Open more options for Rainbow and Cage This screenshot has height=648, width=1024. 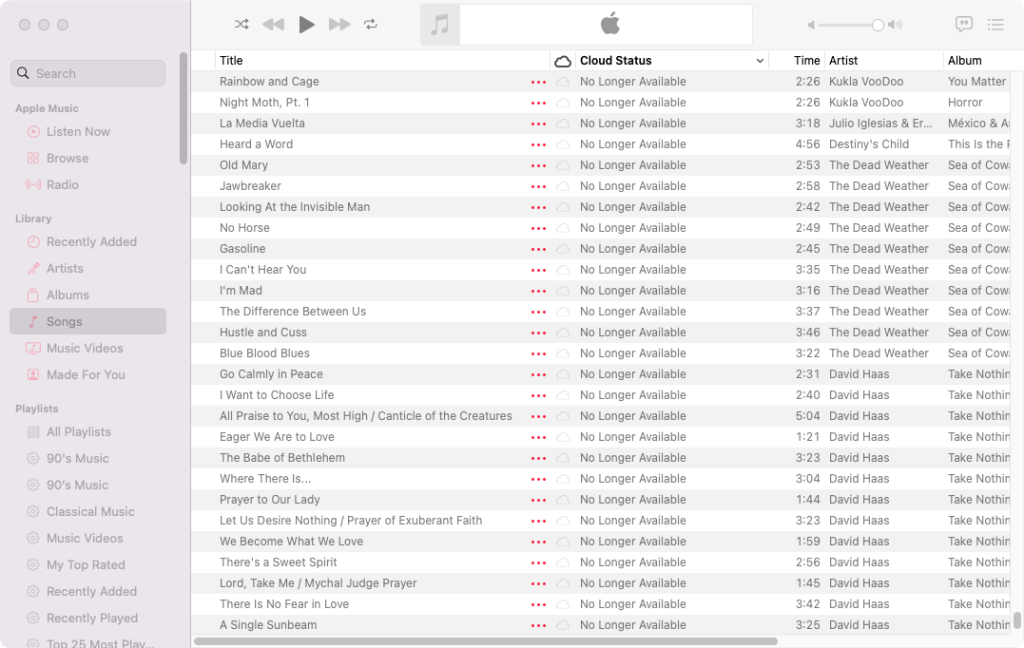538,82
